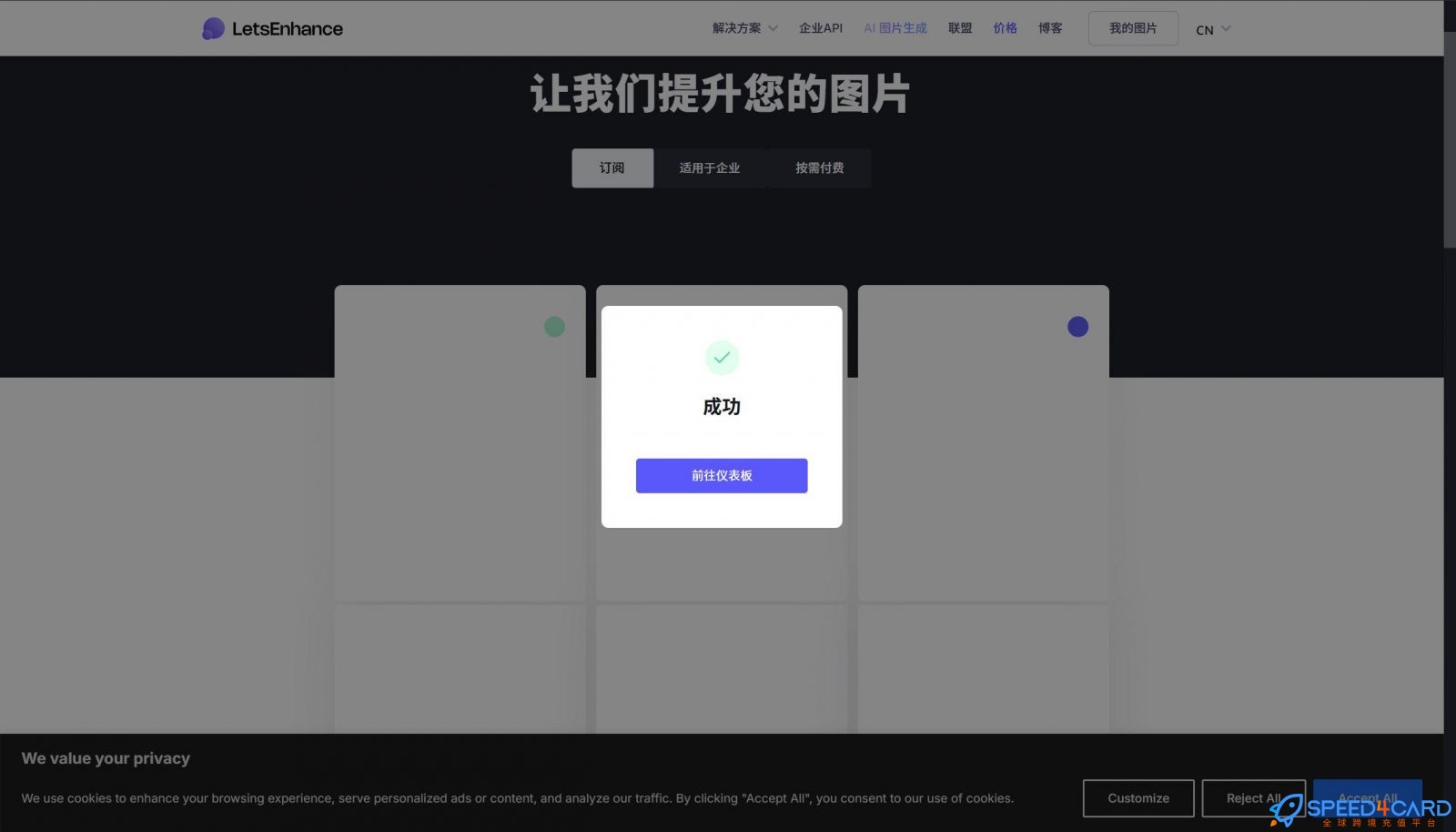Open the 企业API menu link
1456x832 pixels.
coord(821,28)
